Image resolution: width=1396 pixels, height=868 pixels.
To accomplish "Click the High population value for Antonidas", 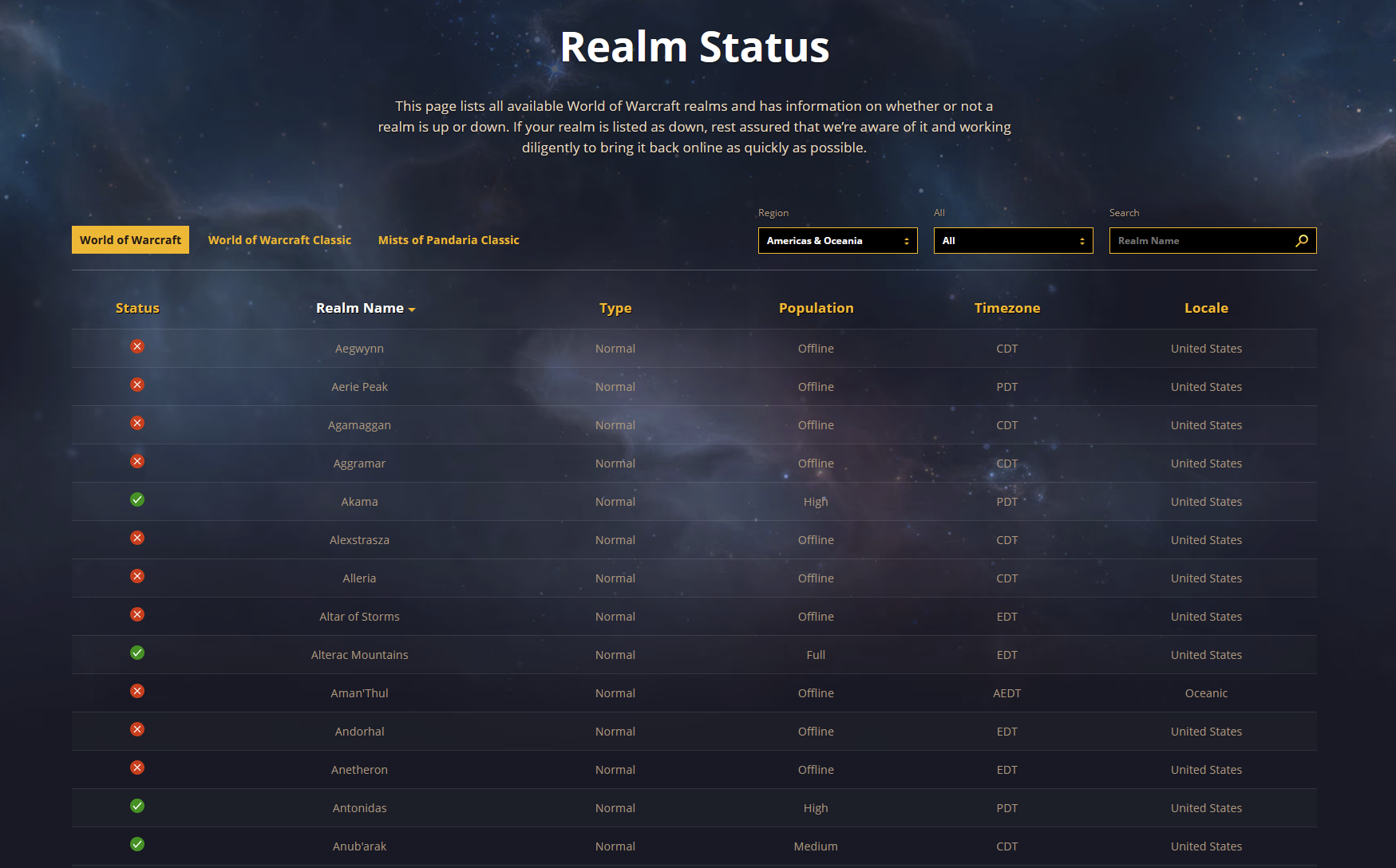I will pyautogui.click(x=816, y=808).
